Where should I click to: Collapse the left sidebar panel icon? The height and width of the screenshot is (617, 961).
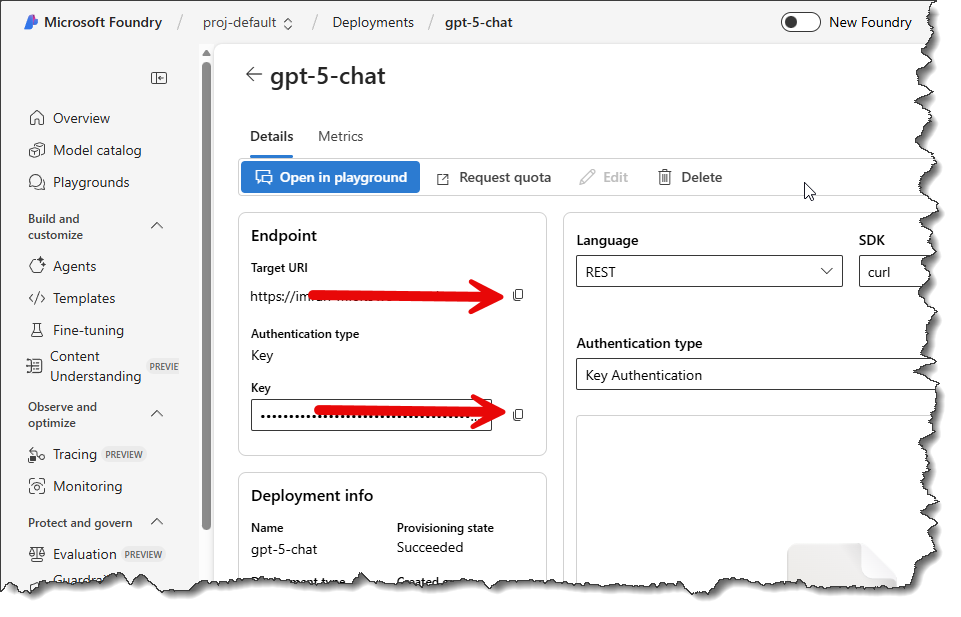(x=159, y=78)
